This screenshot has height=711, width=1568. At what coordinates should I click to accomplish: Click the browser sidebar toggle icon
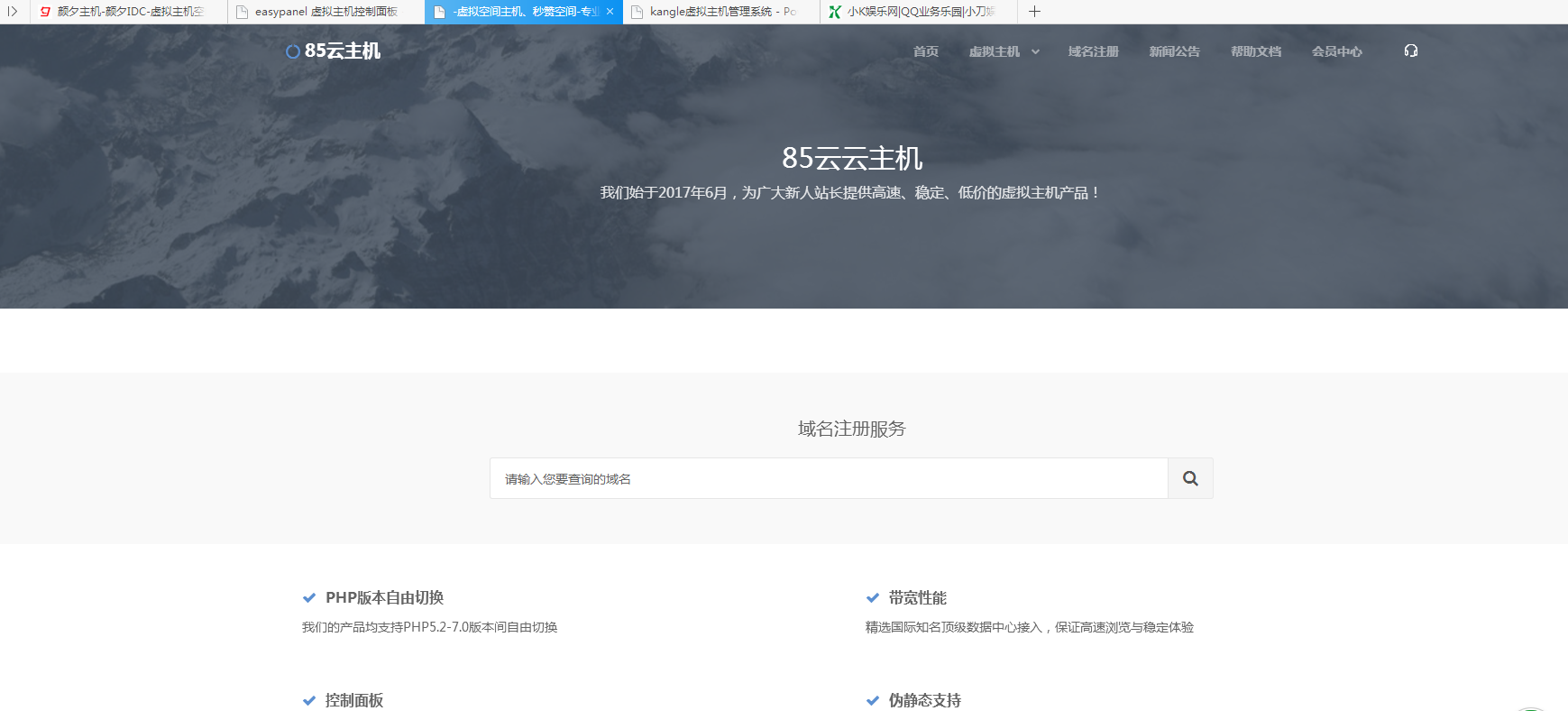tap(13, 12)
